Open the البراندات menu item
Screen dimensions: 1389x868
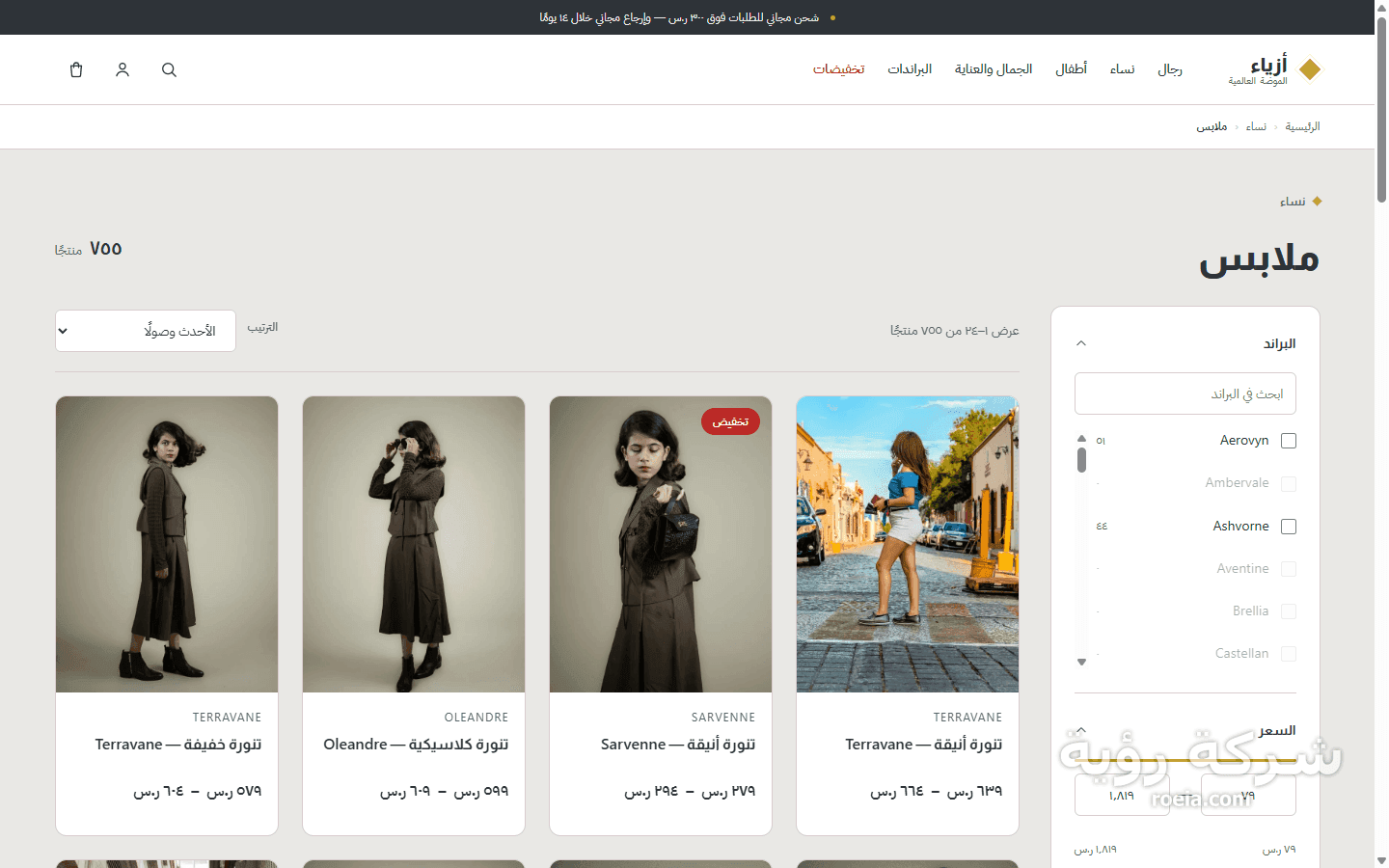click(x=910, y=69)
